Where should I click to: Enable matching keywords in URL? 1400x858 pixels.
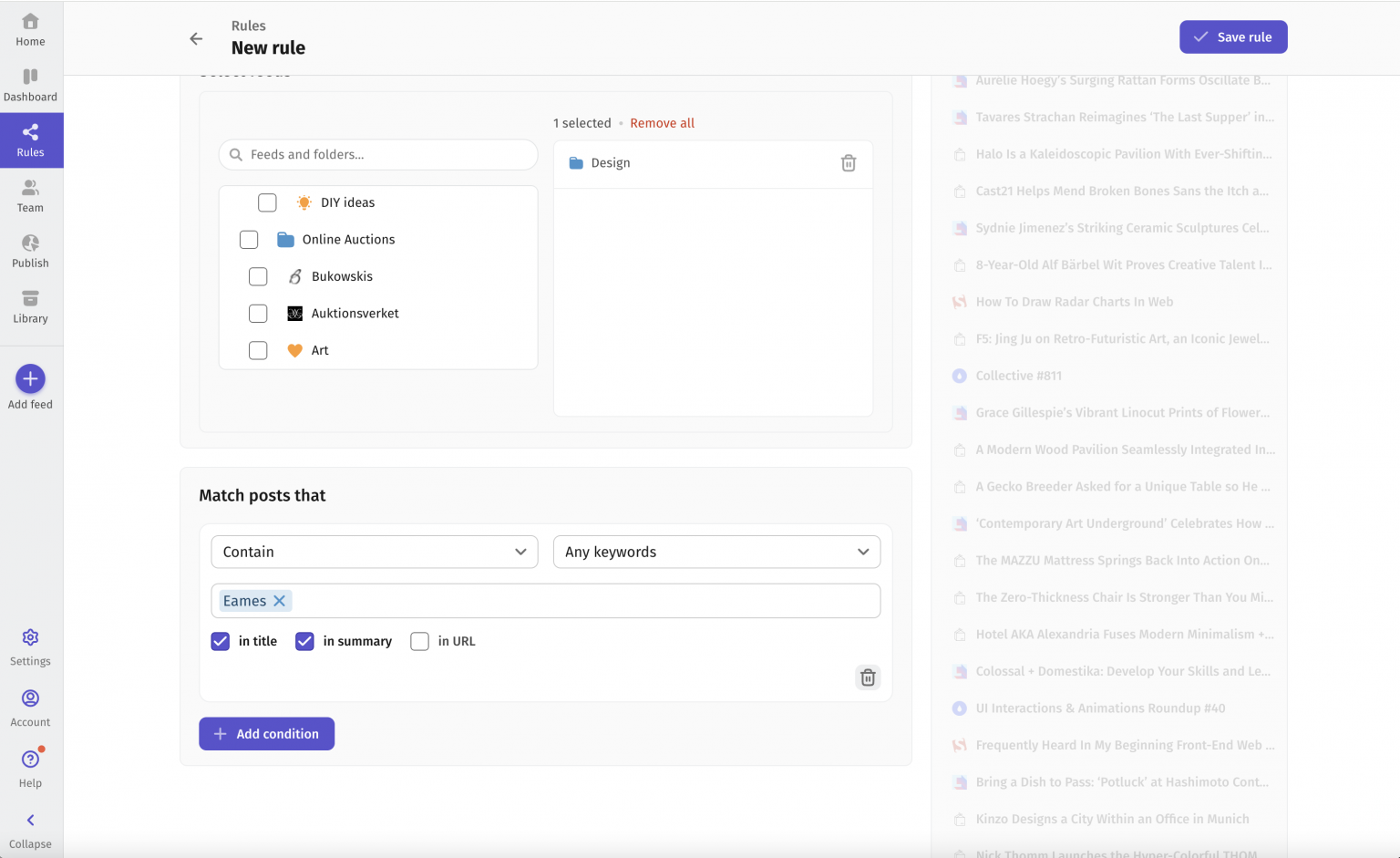click(419, 641)
